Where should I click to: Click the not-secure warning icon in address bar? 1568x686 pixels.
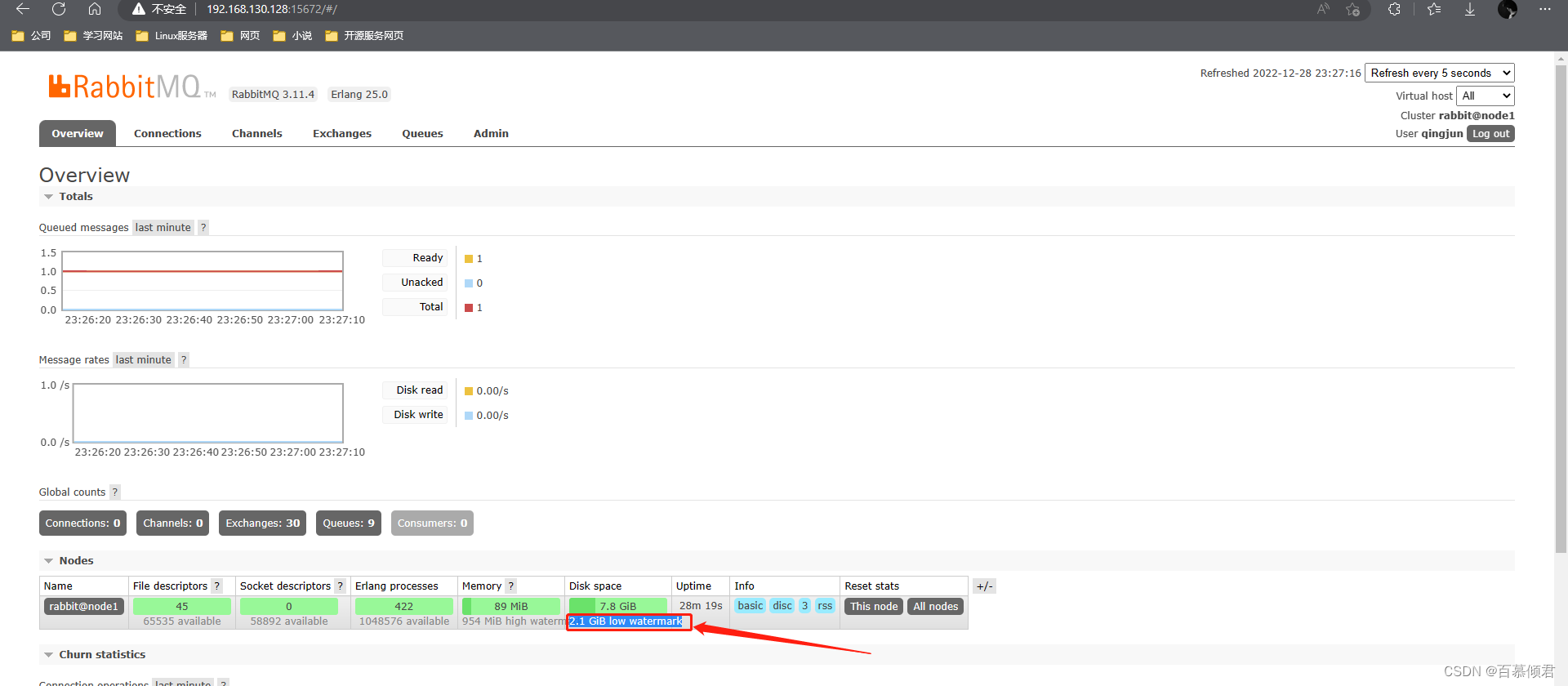tap(139, 9)
